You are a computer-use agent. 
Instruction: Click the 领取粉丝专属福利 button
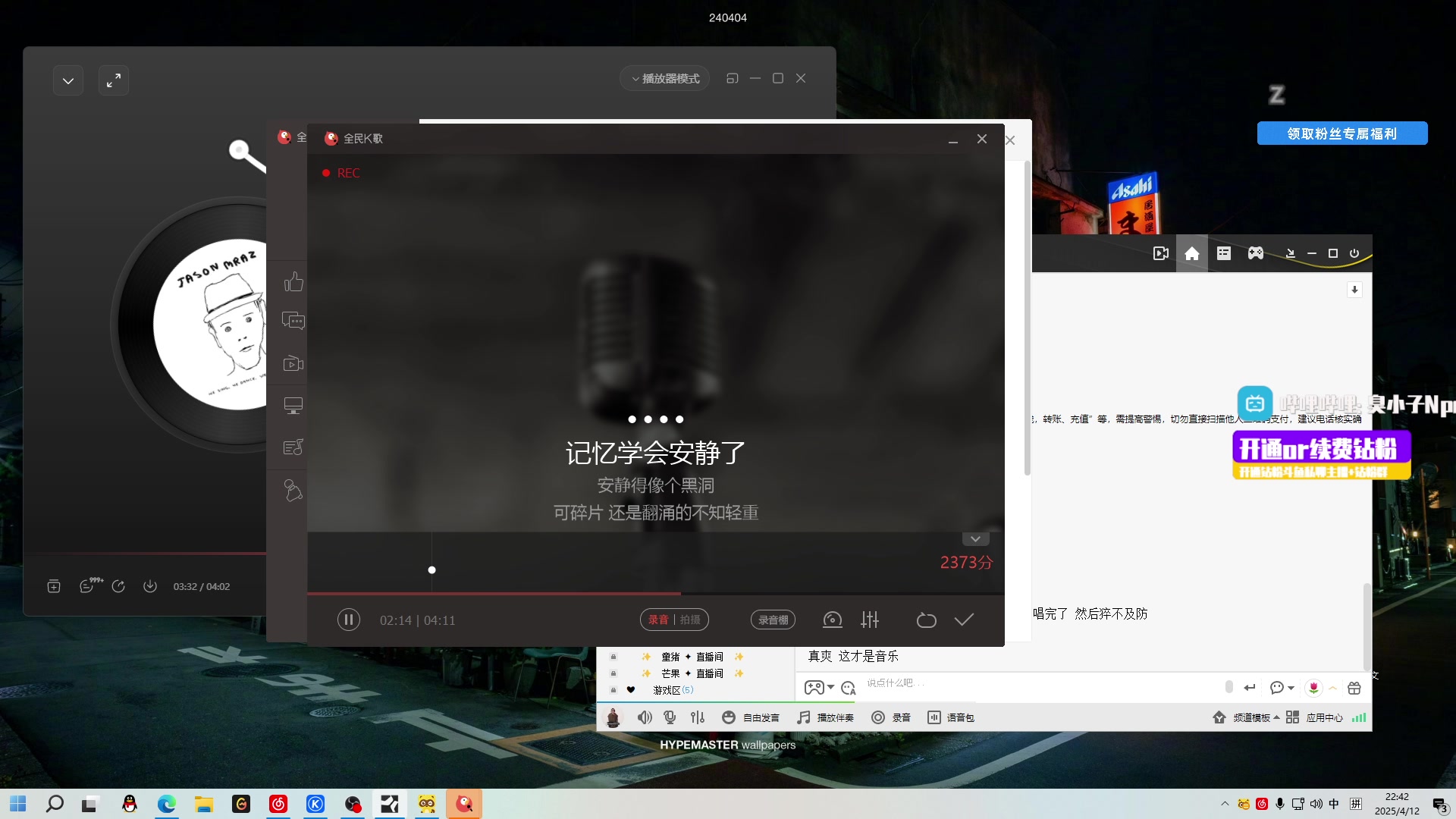(x=1342, y=133)
